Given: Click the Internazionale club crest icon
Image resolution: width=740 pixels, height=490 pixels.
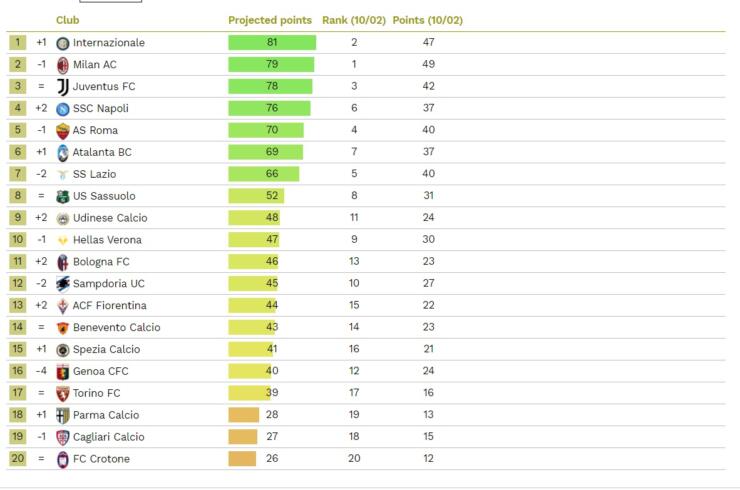Looking at the screenshot, I should [63, 43].
